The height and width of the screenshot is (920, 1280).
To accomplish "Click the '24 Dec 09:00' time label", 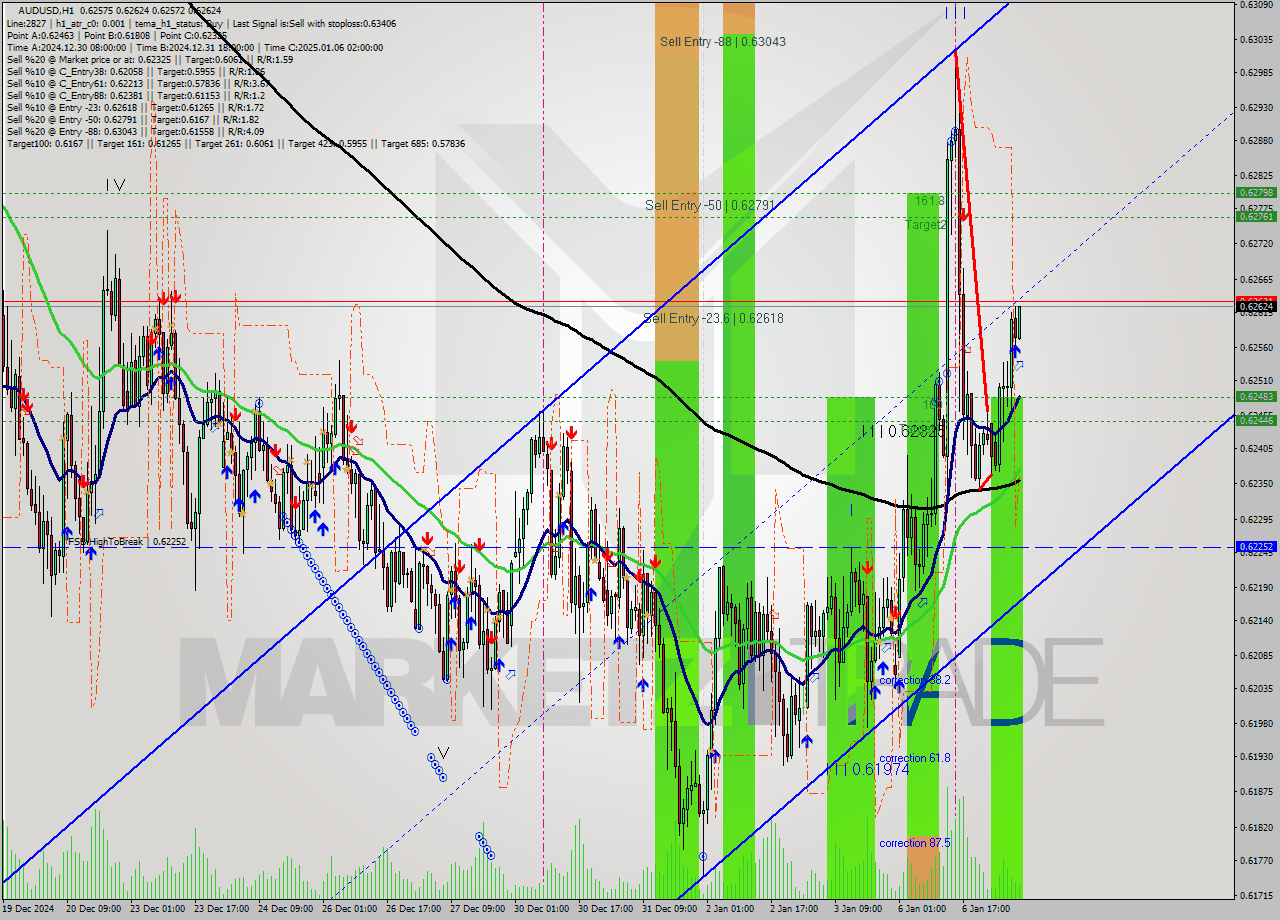I will (x=285, y=909).
